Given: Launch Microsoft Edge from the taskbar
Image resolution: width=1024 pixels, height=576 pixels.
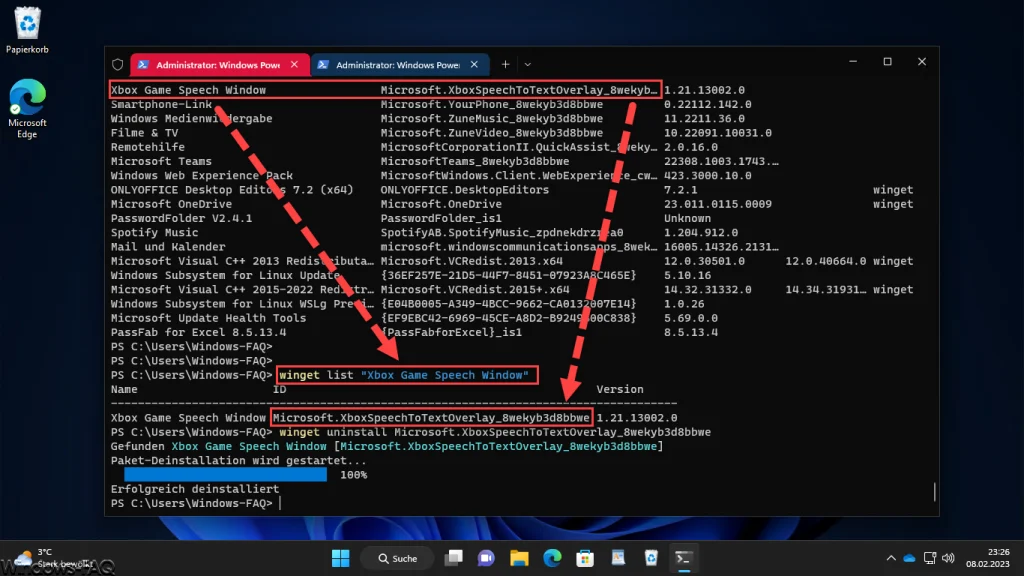Looking at the screenshot, I should click(552, 558).
